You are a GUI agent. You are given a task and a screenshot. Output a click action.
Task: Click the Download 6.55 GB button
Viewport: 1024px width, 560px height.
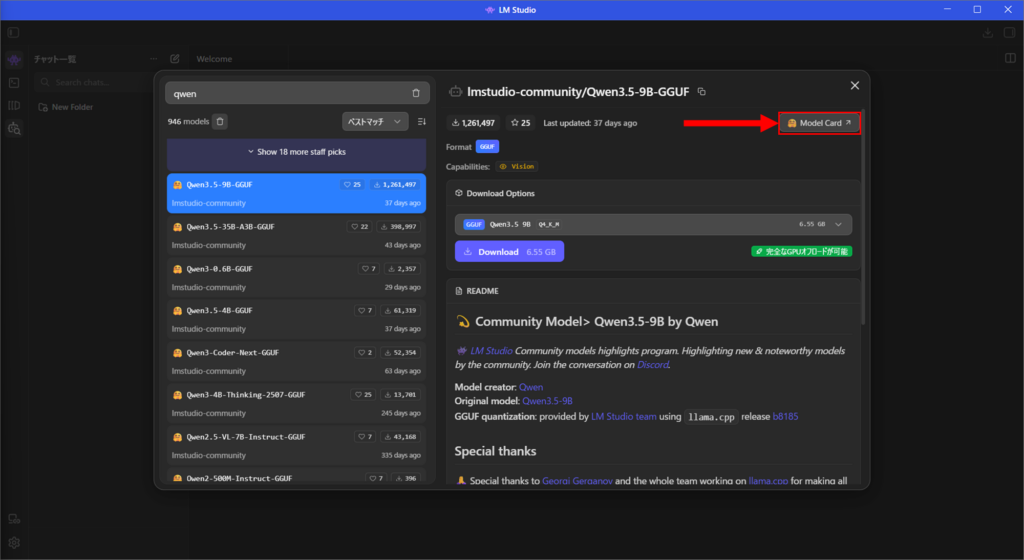[x=509, y=251]
